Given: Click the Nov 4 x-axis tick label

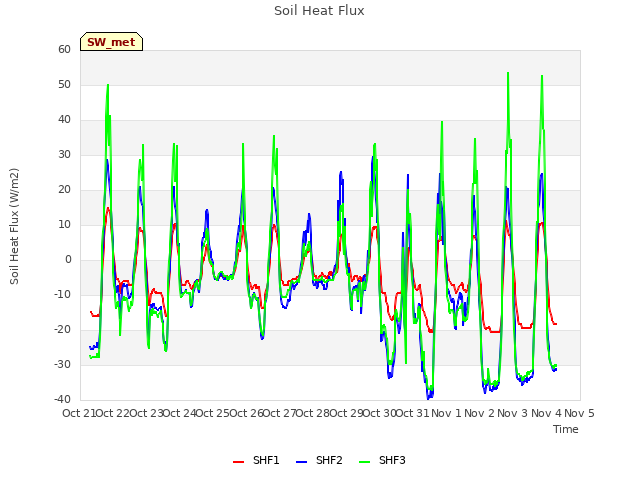Looking at the screenshot, I should pos(546,413).
